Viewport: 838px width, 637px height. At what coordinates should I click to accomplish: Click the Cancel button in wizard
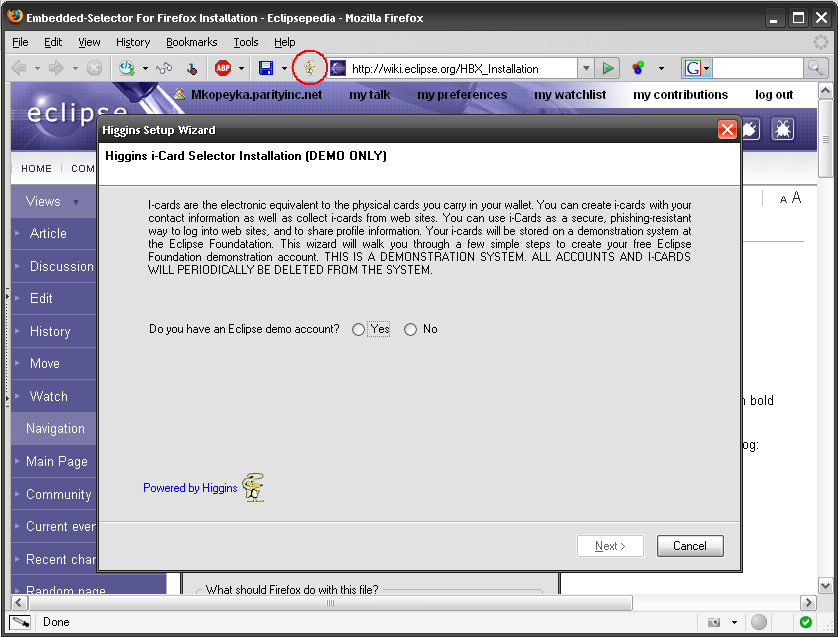coord(690,546)
